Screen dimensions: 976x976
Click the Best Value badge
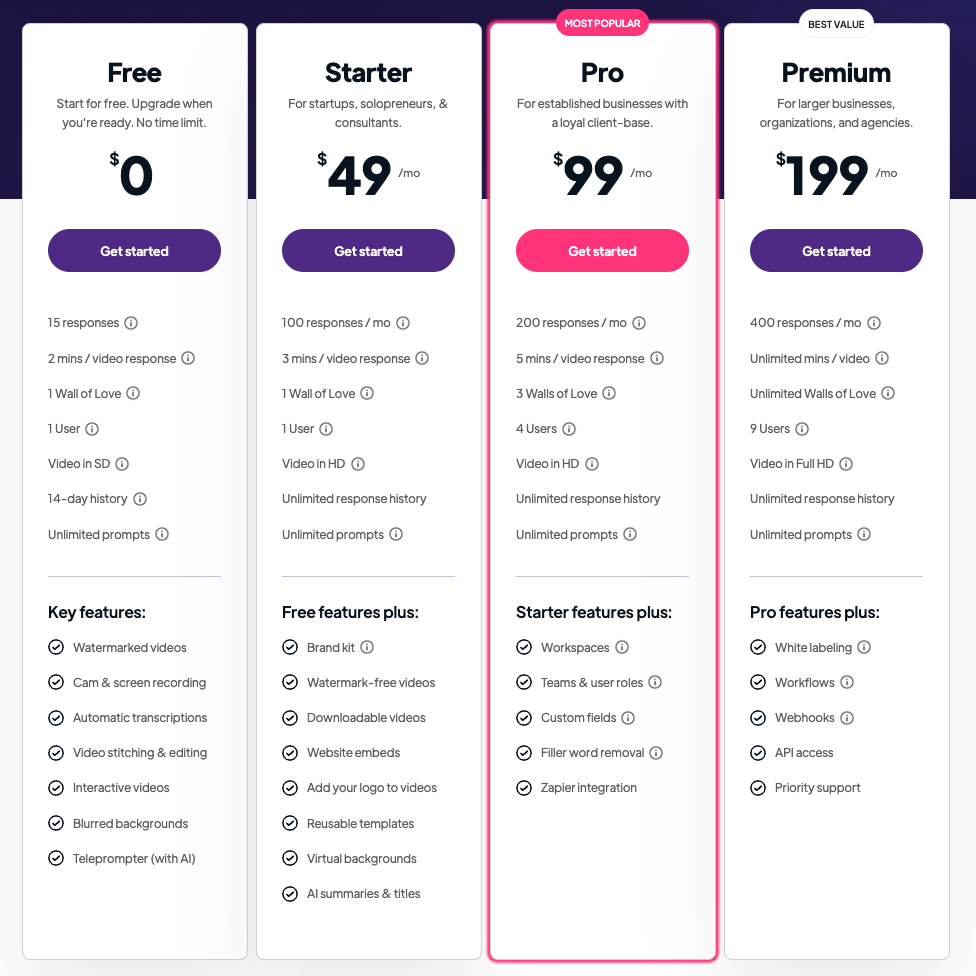click(x=836, y=24)
